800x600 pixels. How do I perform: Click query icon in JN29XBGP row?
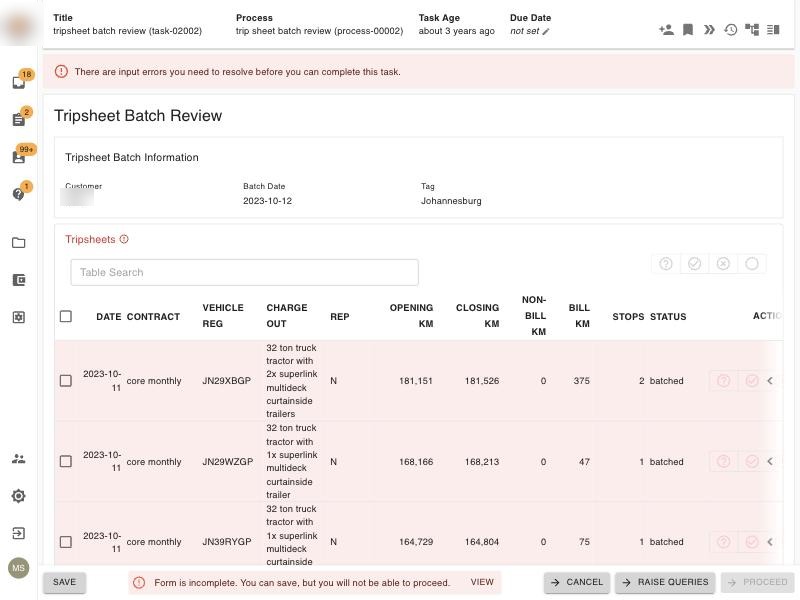pyautogui.click(x=723, y=381)
